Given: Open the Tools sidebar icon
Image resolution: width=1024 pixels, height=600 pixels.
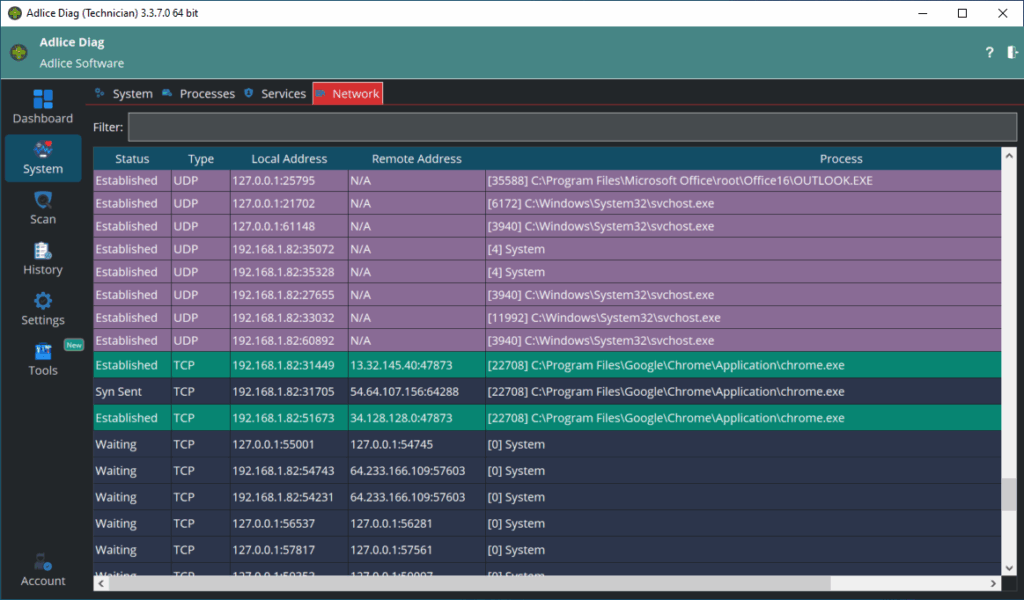Looking at the screenshot, I should 43,353.
